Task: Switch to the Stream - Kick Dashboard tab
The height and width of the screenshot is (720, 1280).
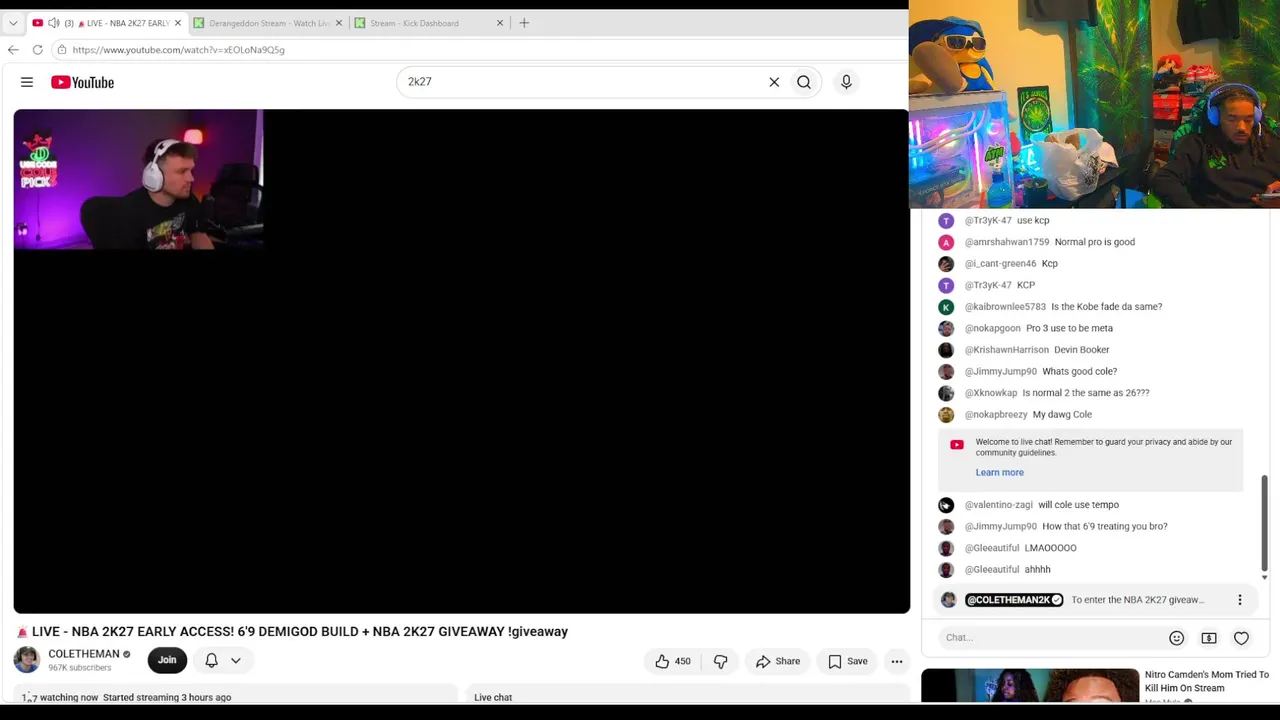Action: tap(430, 23)
